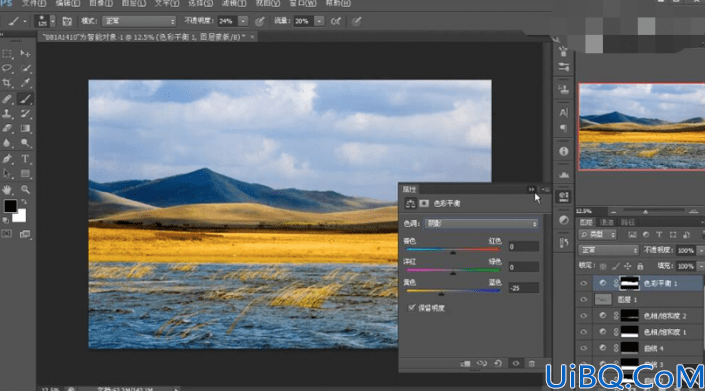This screenshot has width=705, height=391.
Task: Click the delete adjustment trash icon in Properties
Action: [531, 363]
